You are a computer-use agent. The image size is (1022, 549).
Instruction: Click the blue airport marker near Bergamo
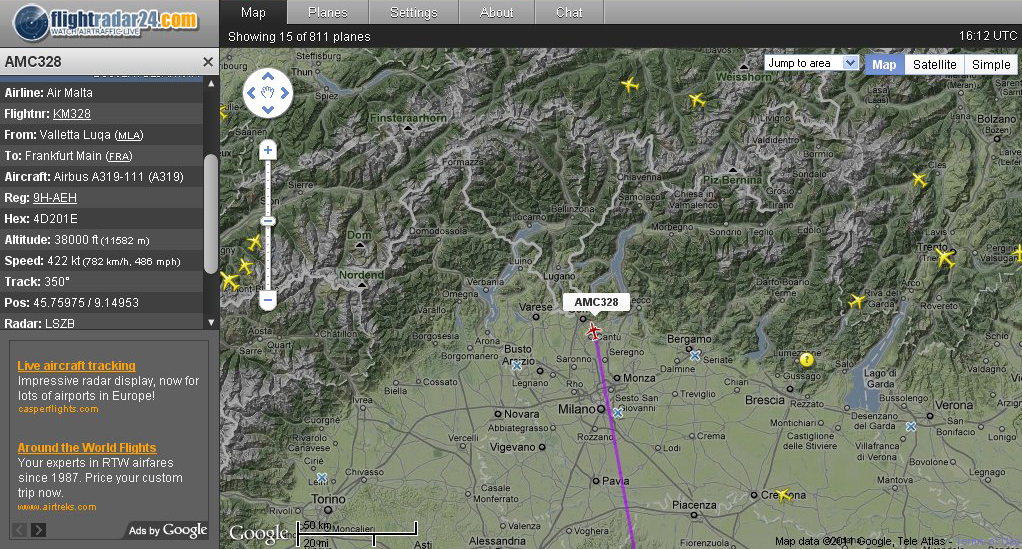(695, 356)
